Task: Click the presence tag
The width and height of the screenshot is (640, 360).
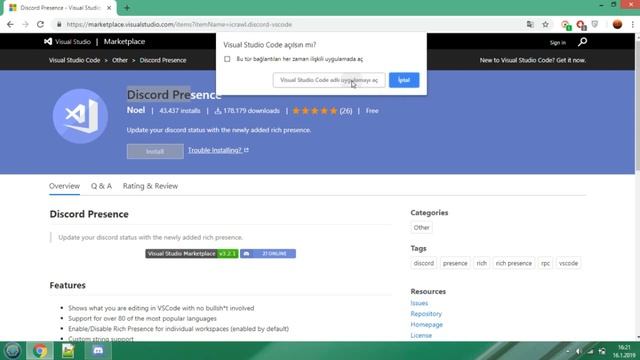Action: (455, 263)
